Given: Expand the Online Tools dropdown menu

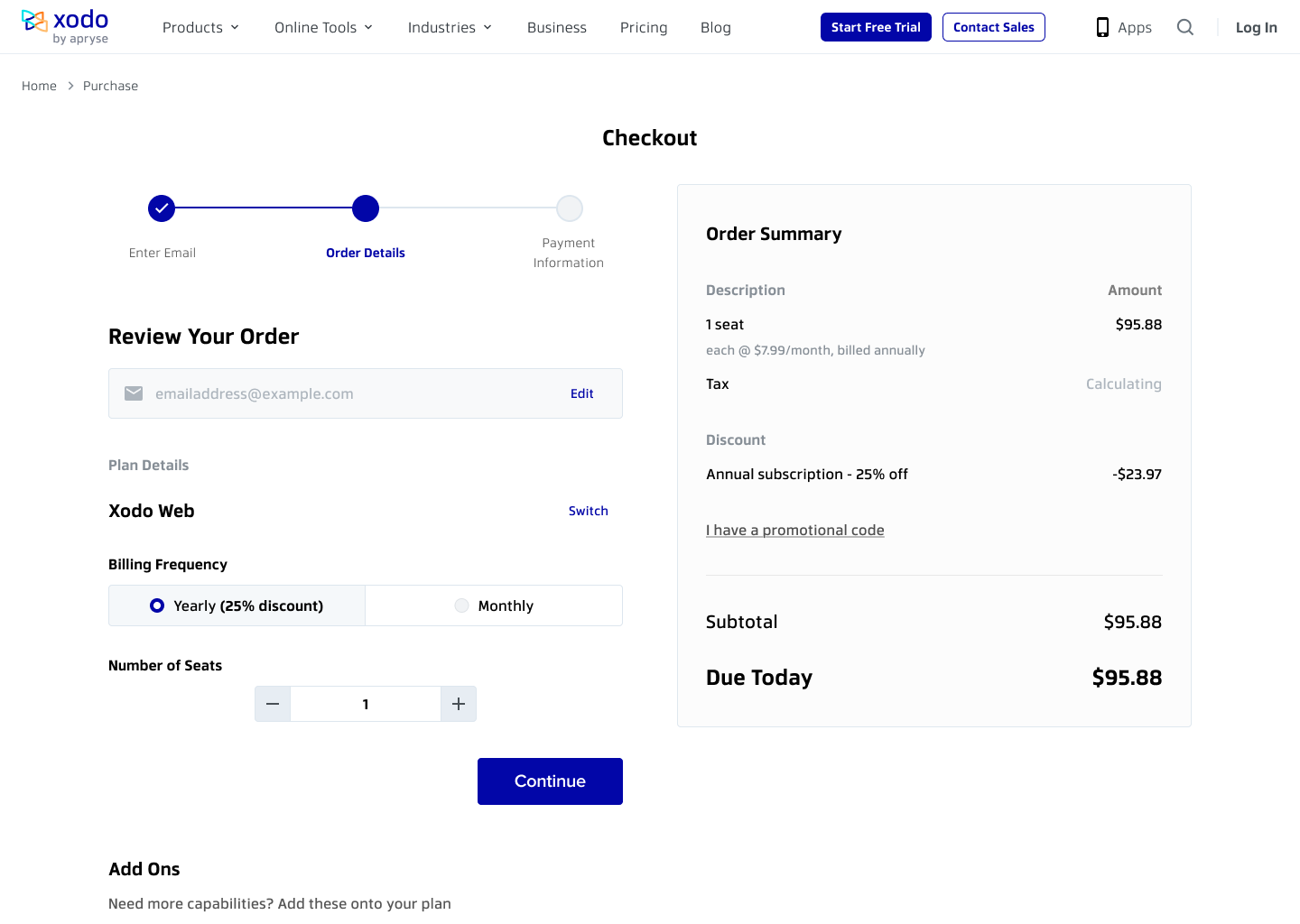Looking at the screenshot, I should click(x=324, y=27).
